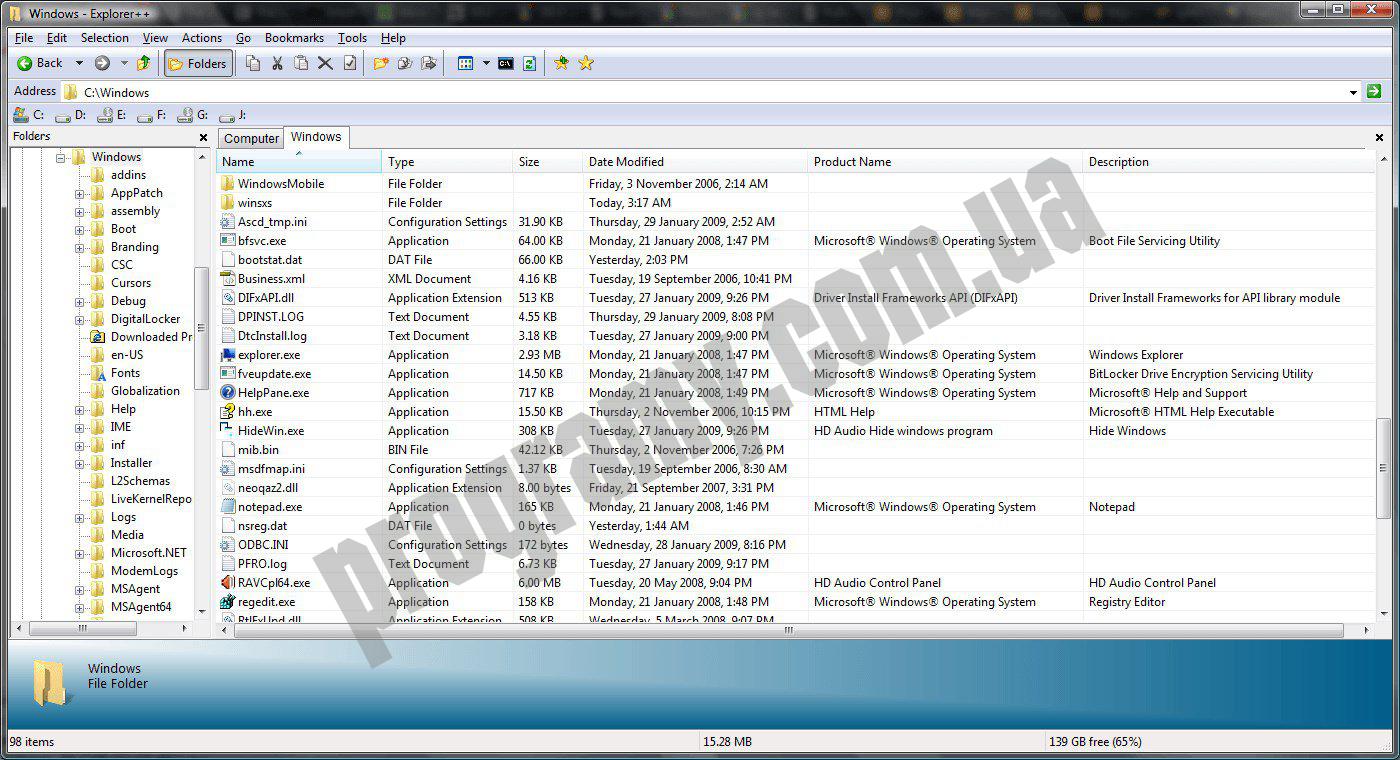Select the Fonts folder in the tree
The height and width of the screenshot is (760, 1400).
click(x=125, y=373)
